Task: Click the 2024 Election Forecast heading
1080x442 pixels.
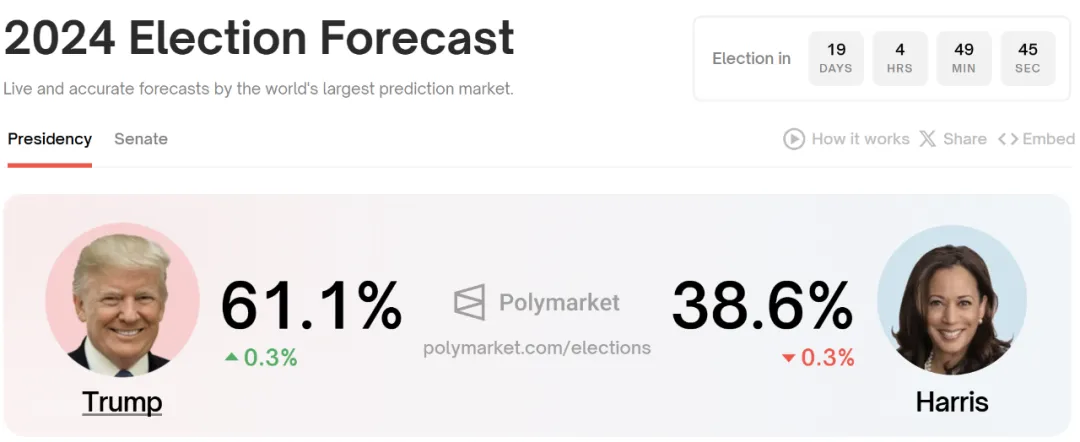Action: [x=259, y=38]
